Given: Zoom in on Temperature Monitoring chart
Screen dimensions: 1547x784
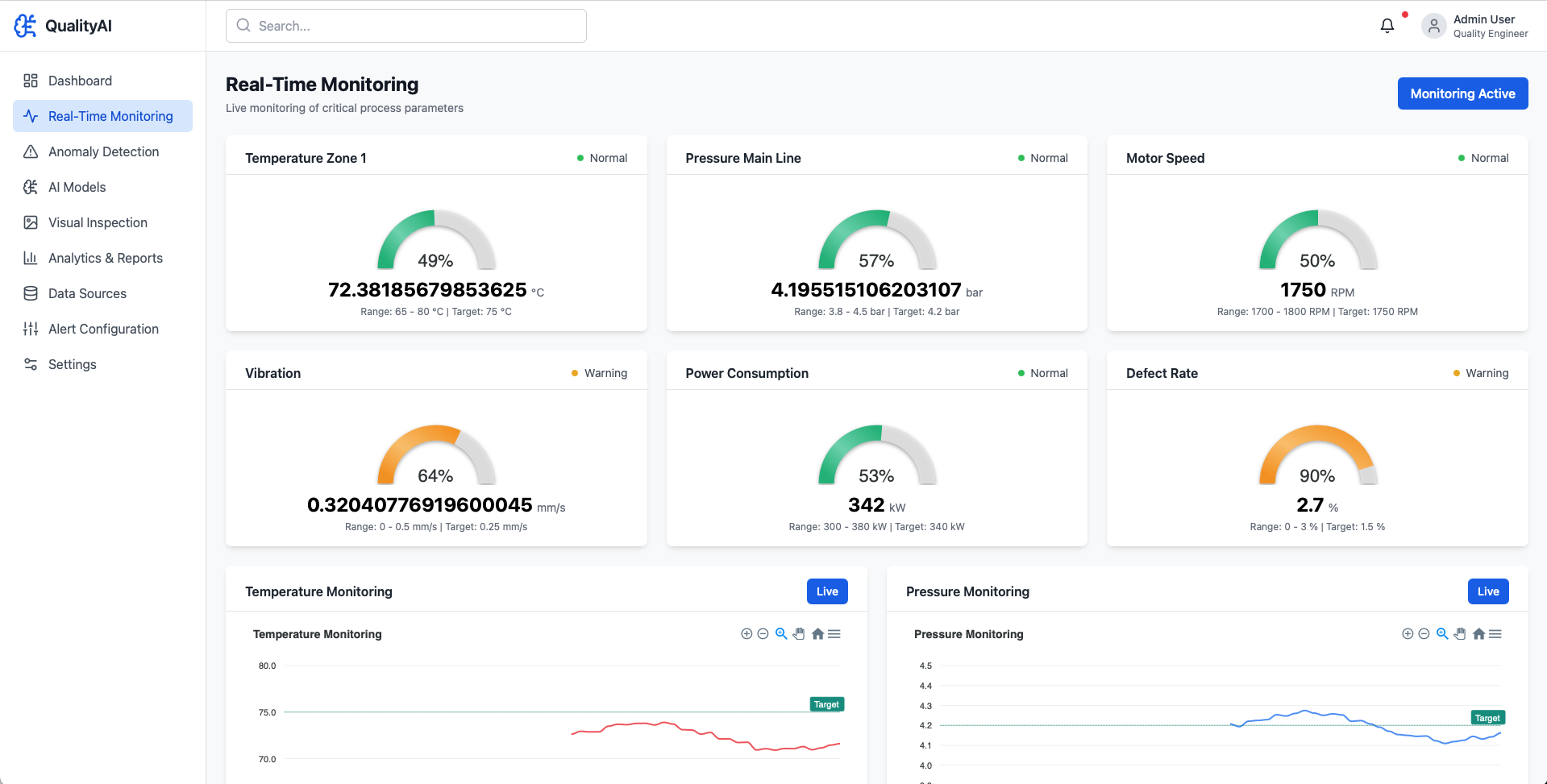Looking at the screenshot, I should (746, 634).
